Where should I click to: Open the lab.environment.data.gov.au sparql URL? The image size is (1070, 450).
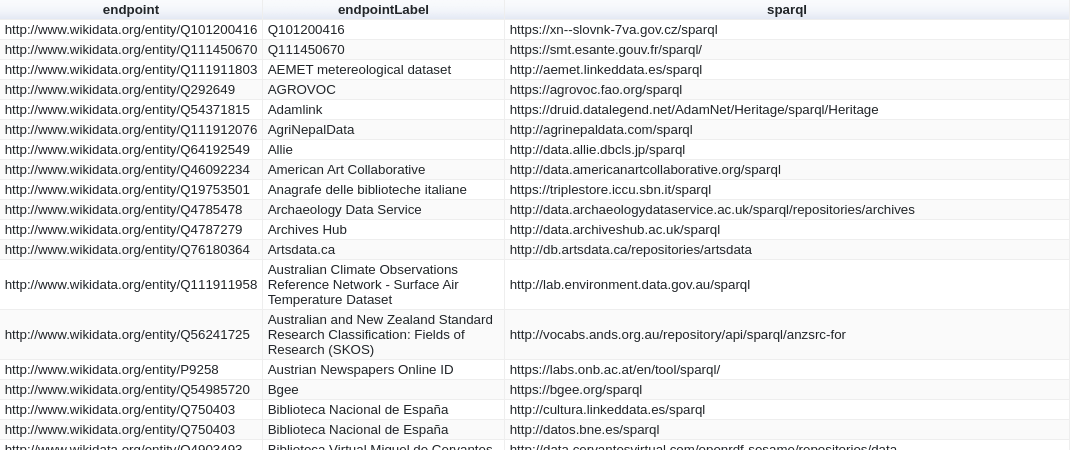[629, 284]
